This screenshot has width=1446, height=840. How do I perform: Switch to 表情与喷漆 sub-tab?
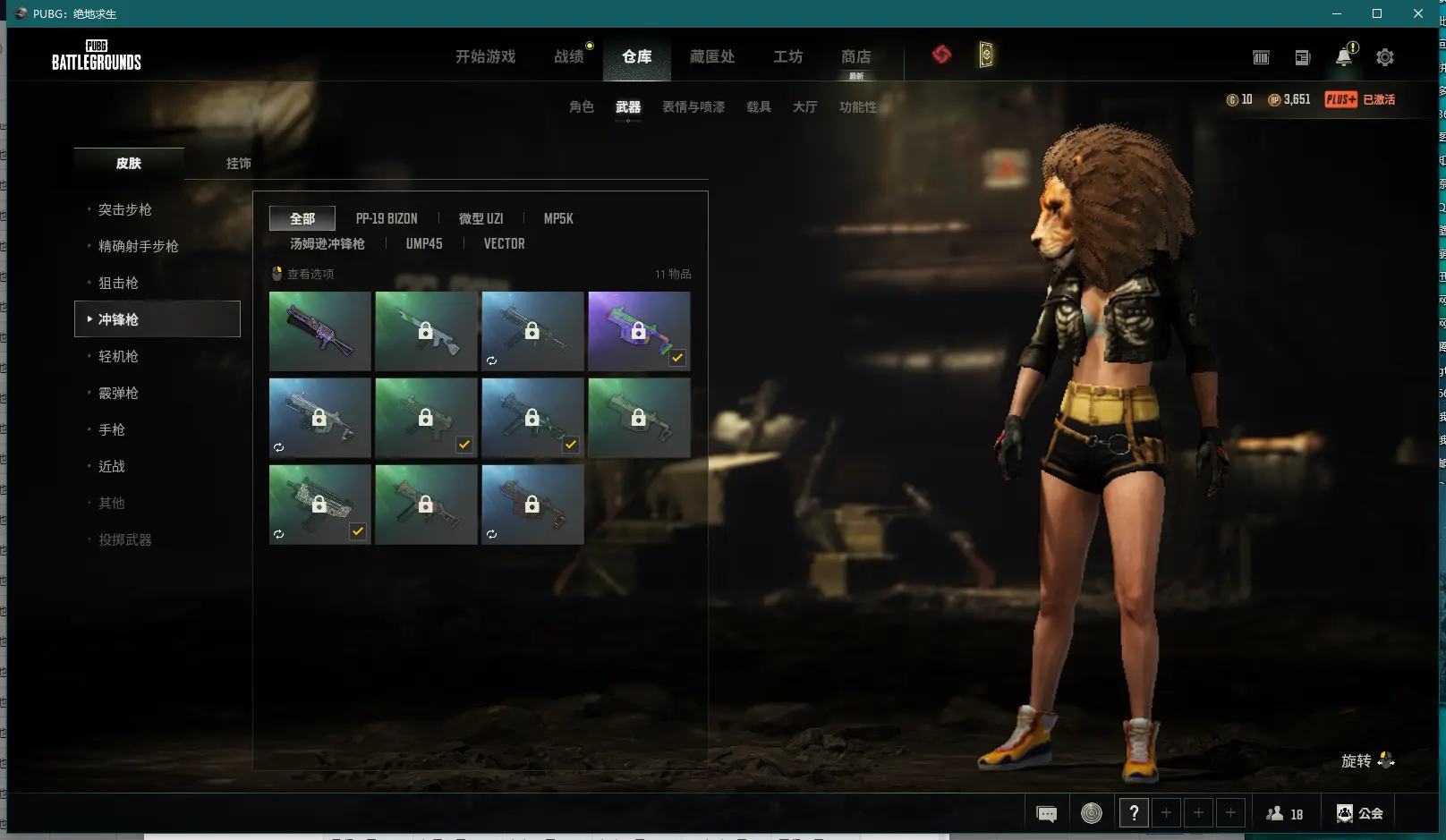pyautogui.click(x=693, y=106)
